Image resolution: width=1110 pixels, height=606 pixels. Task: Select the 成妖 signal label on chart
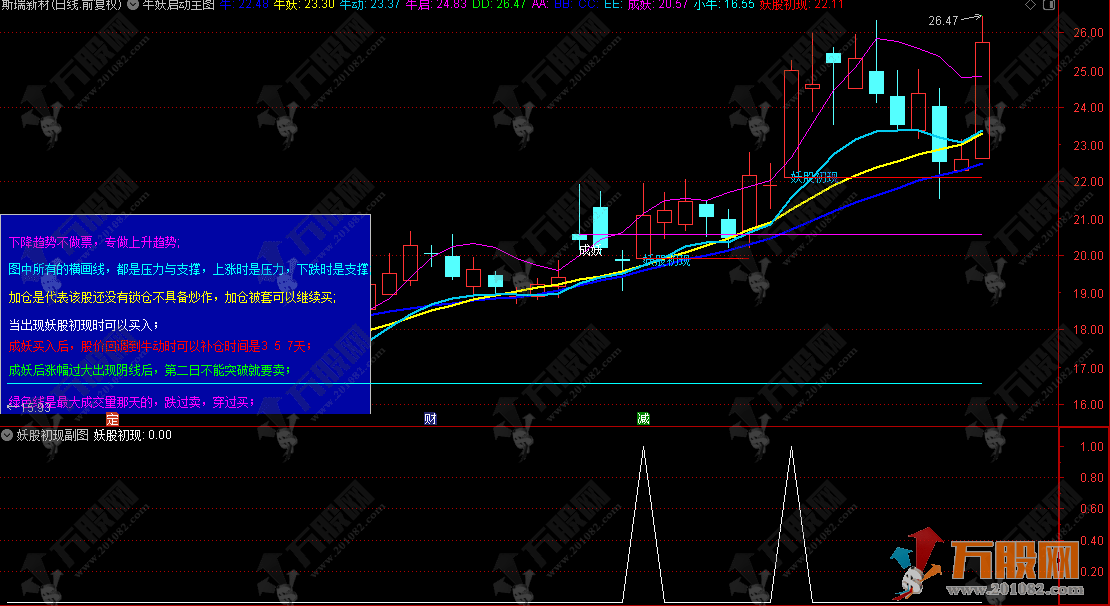(590, 249)
